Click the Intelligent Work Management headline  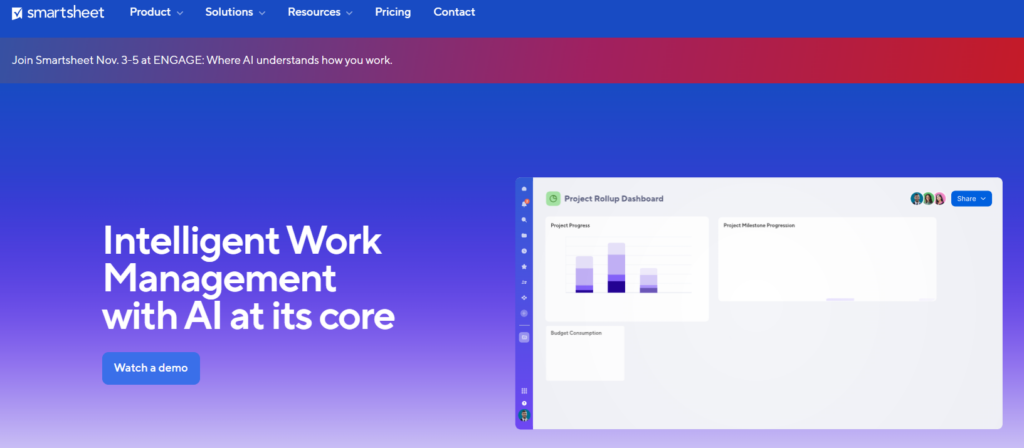pos(248,278)
